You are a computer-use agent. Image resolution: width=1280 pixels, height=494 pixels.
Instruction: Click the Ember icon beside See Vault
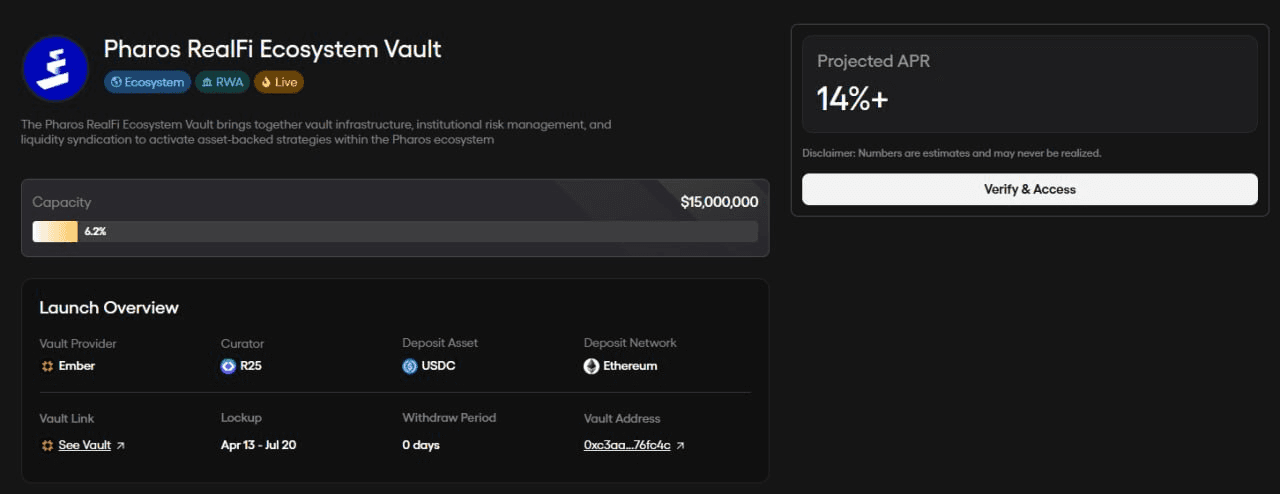pos(47,446)
